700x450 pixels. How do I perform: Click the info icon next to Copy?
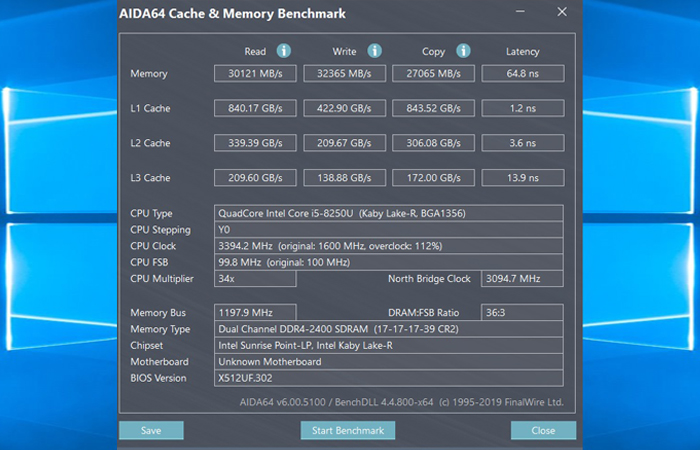coord(463,51)
